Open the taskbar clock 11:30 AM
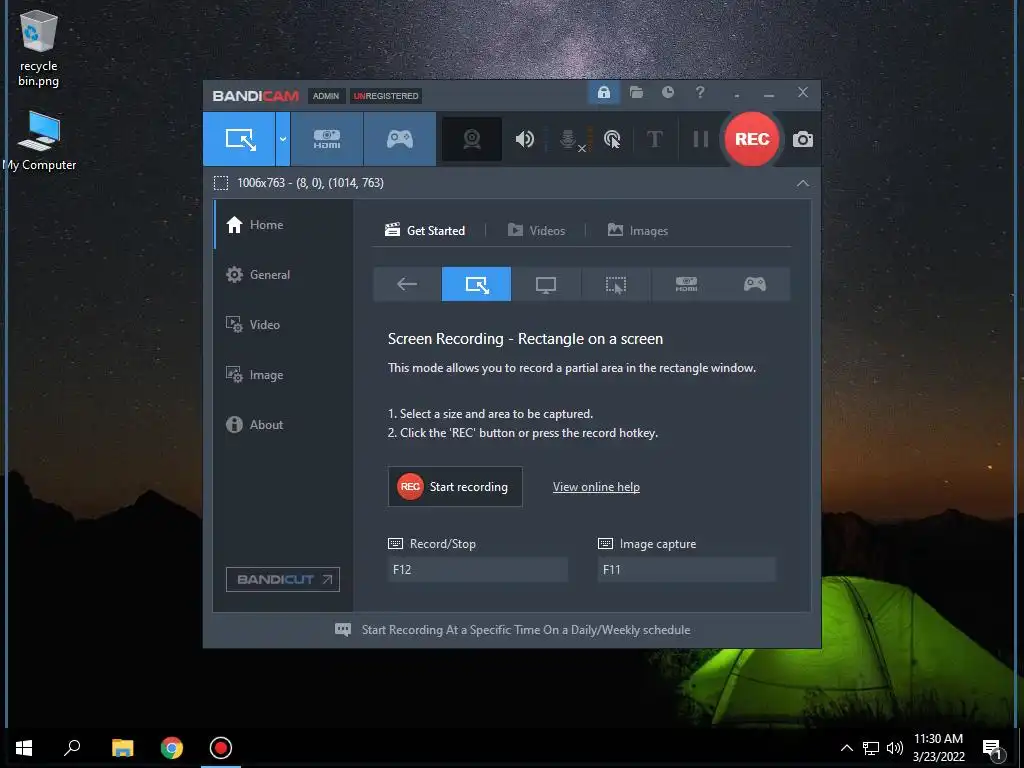 938,748
